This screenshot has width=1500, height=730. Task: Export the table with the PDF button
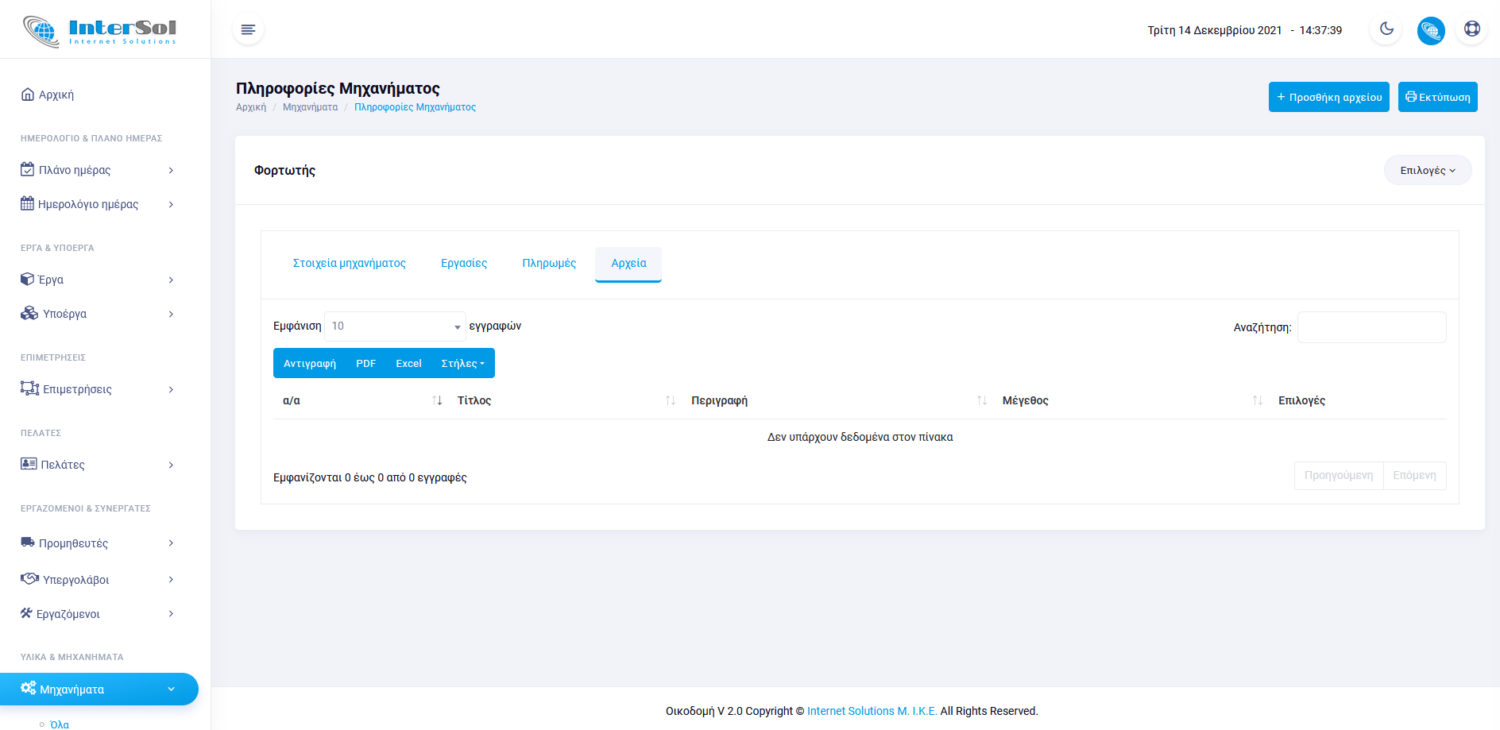coord(366,363)
